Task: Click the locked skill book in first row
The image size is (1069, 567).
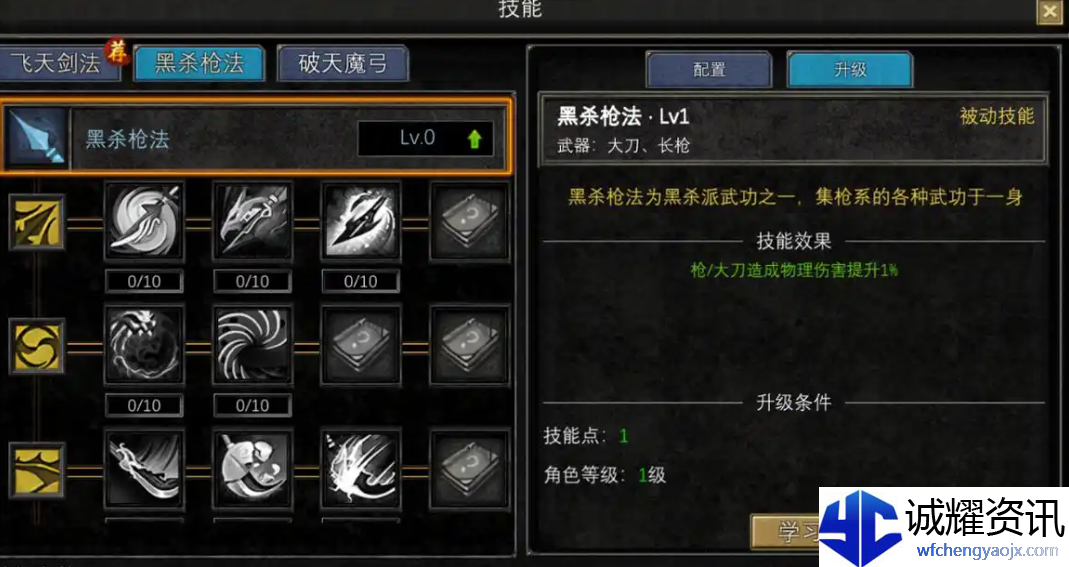Action: (x=469, y=221)
